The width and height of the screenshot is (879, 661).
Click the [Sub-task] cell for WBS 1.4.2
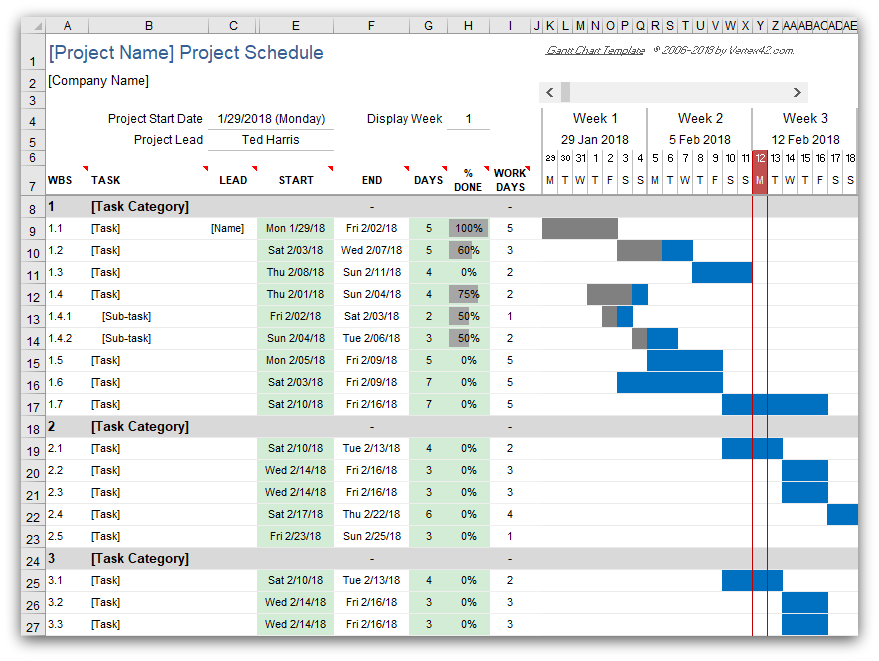pyautogui.click(x=127, y=338)
